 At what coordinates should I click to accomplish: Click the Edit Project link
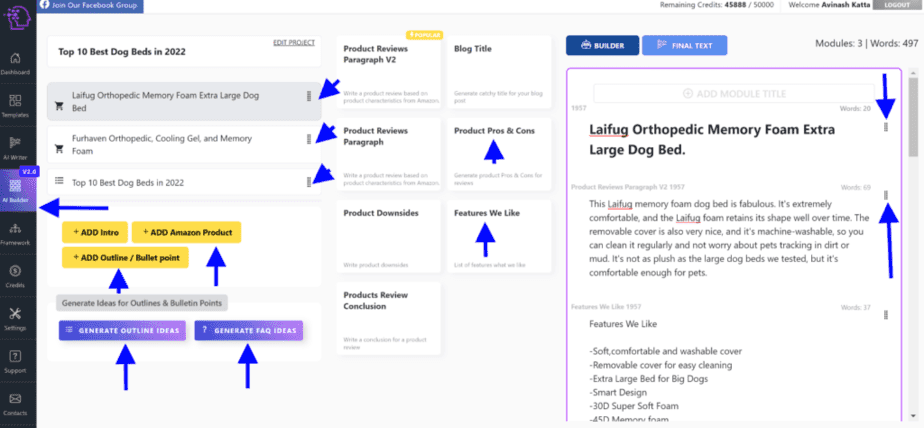294,42
